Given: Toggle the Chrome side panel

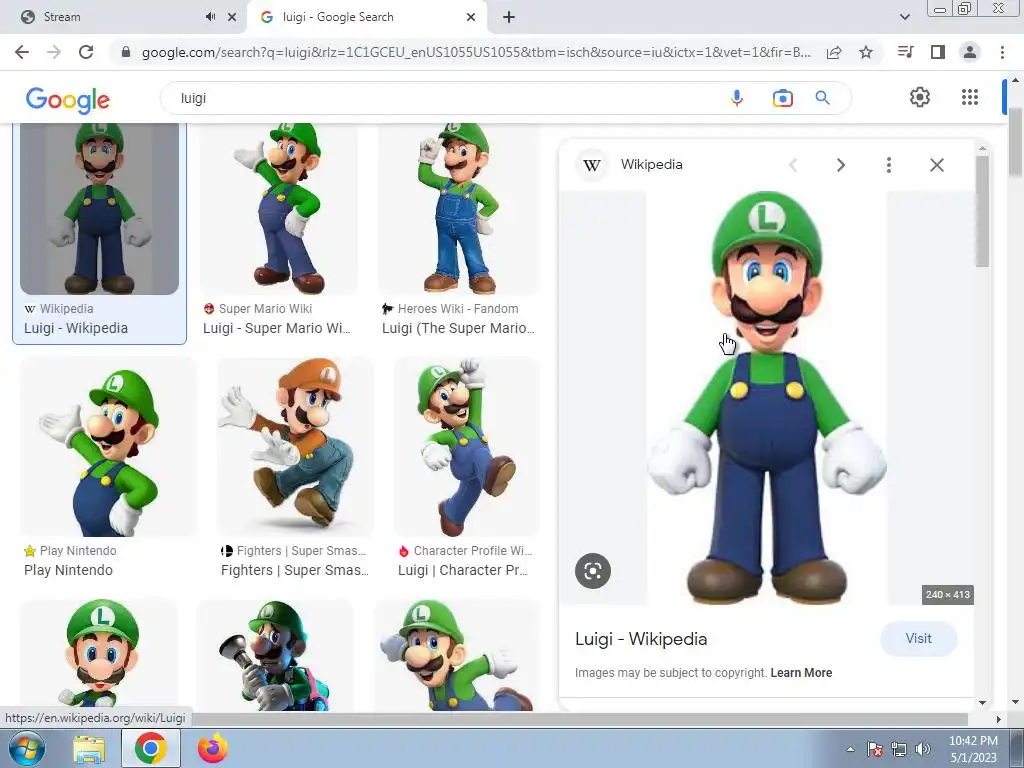Looking at the screenshot, I should click(938, 52).
